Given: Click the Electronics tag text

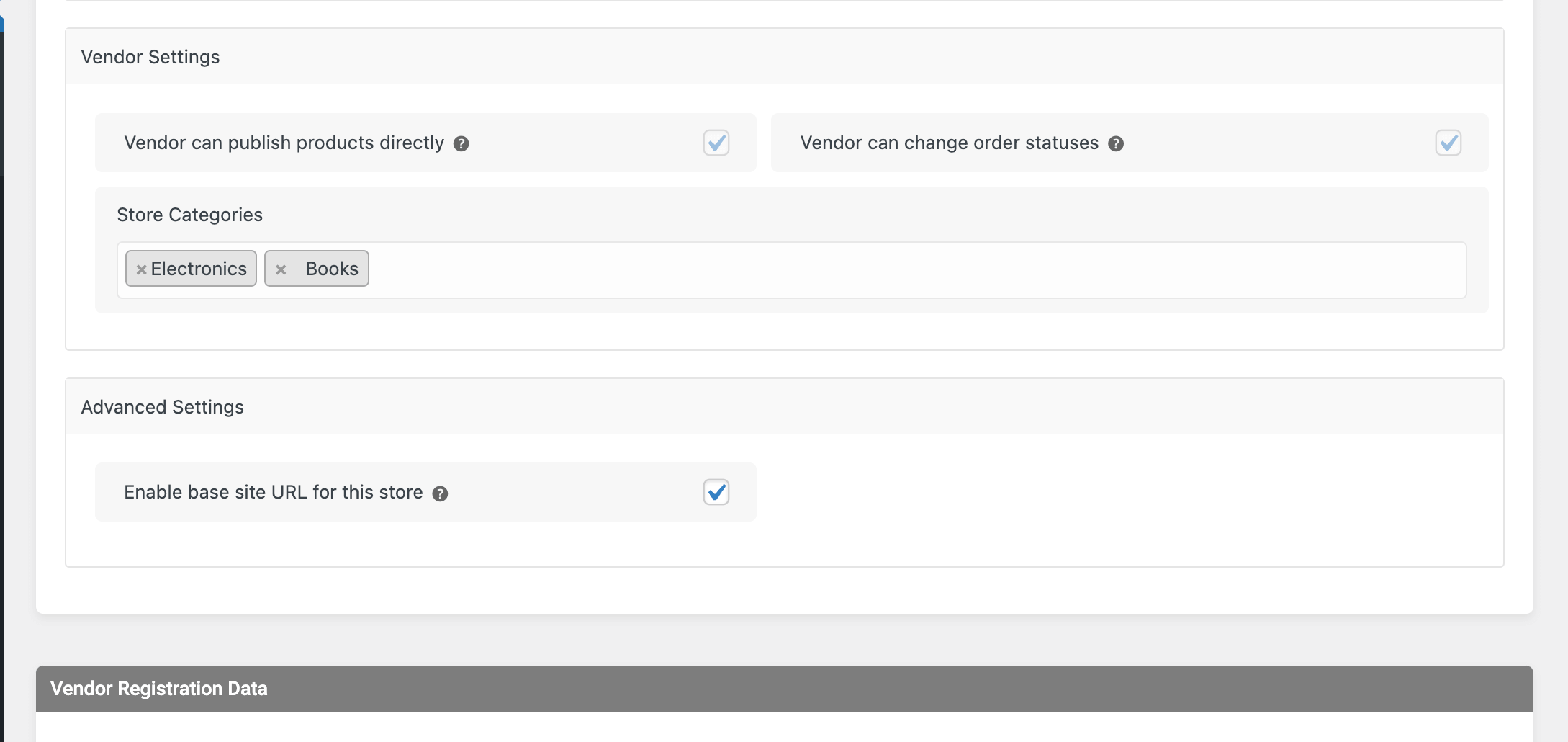Looking at the screenshot, I should pos(199,269).
